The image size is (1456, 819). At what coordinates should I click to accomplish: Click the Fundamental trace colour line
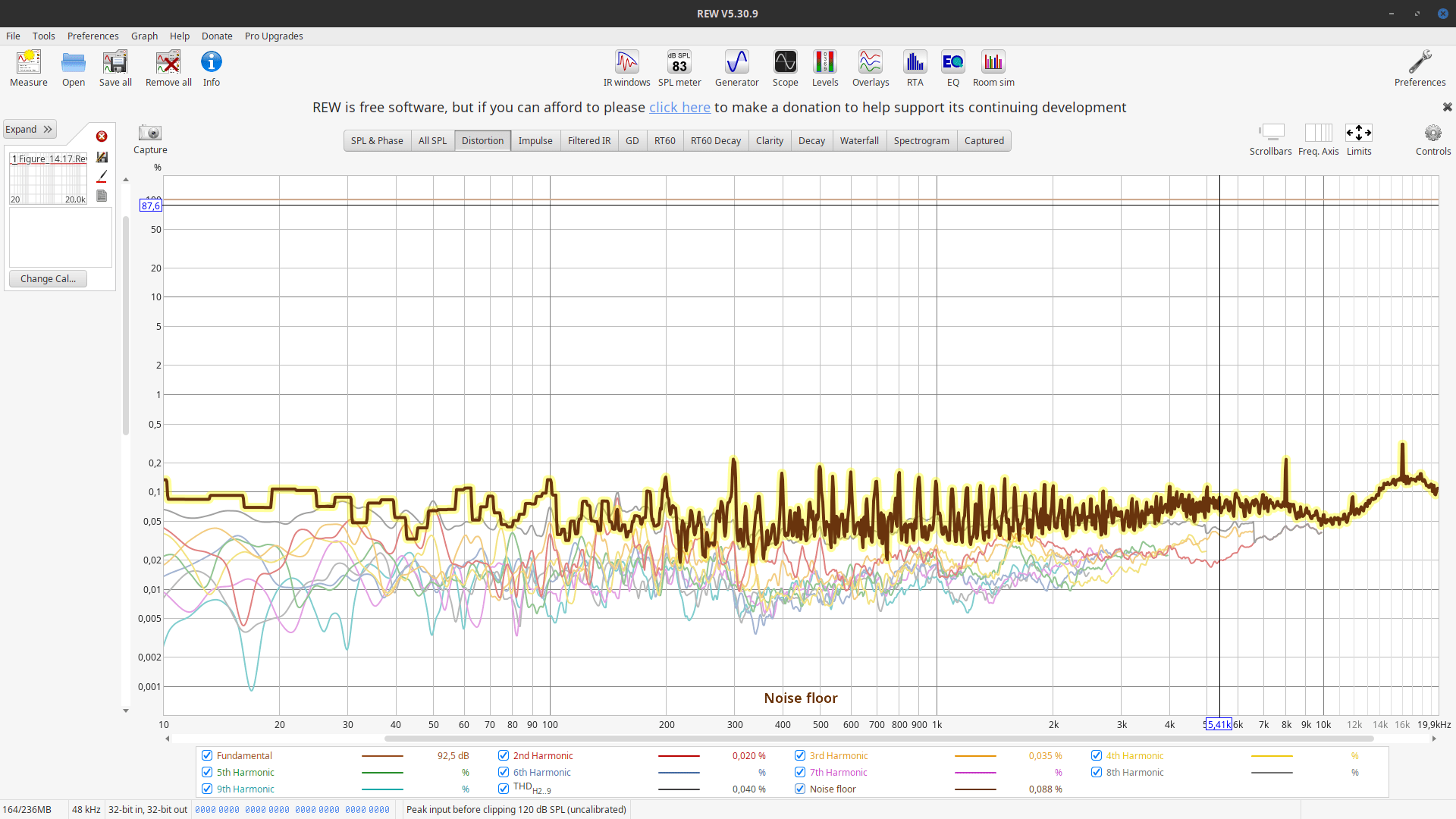click(382, 756)
